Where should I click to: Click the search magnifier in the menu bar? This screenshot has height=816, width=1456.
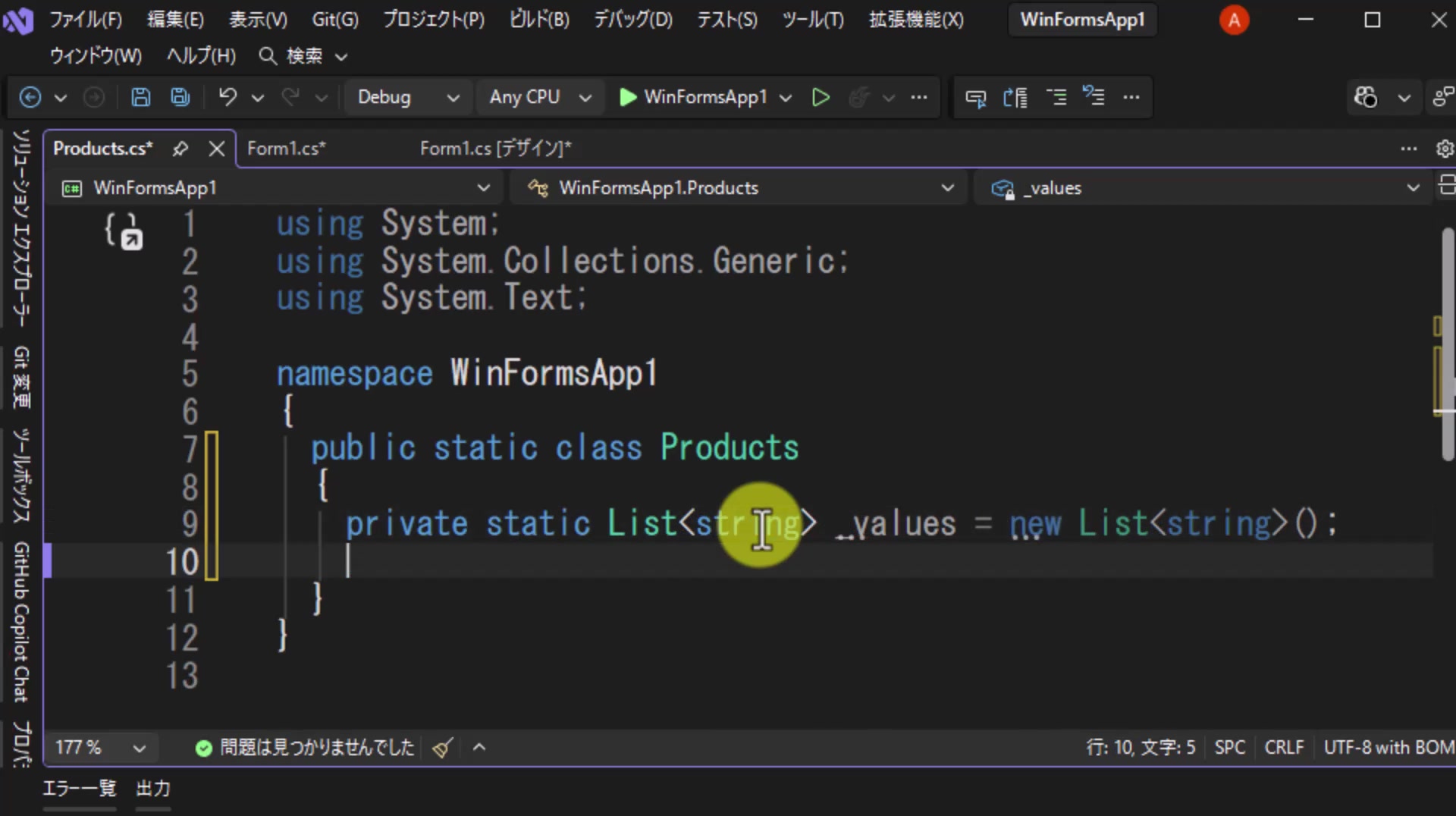(x=268, y=55)
